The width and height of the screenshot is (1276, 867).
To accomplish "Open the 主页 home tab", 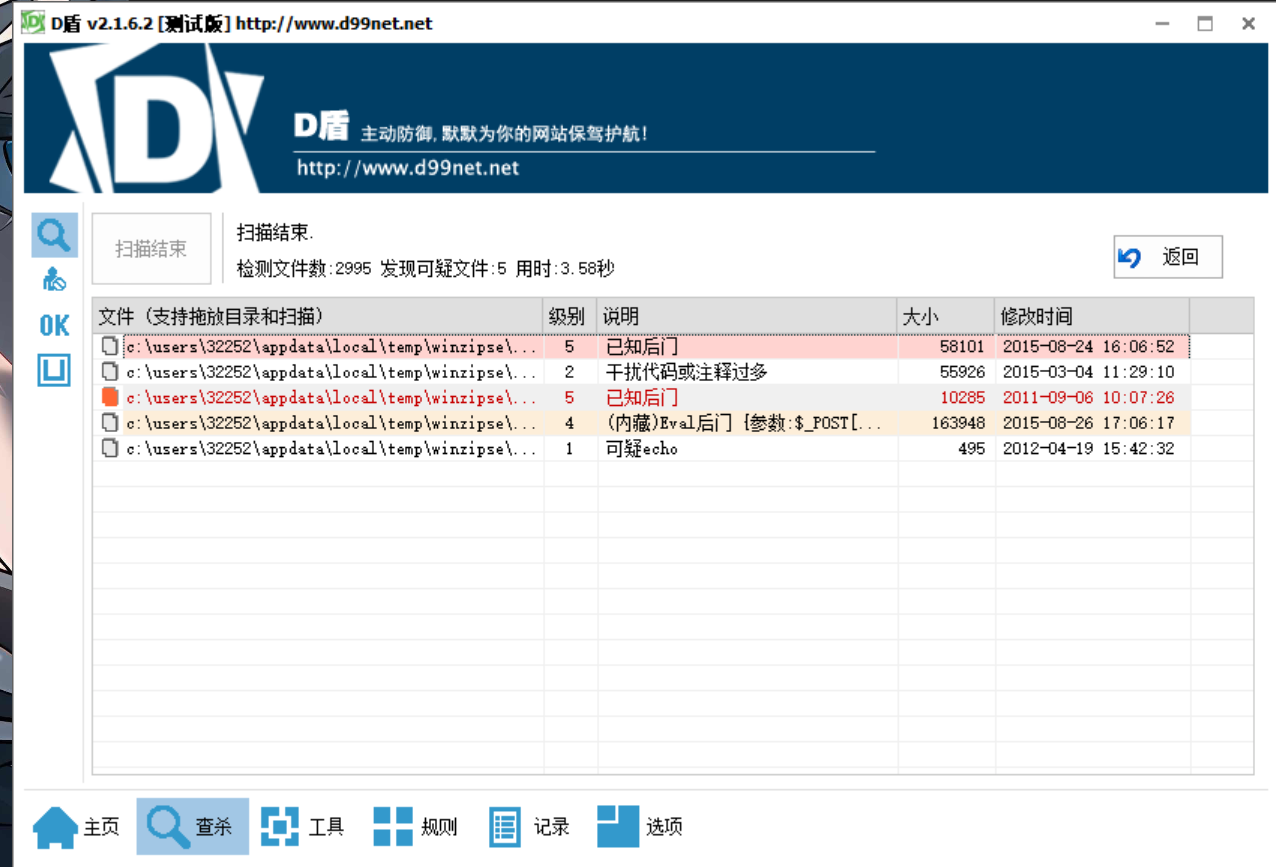I will point(77,827).
